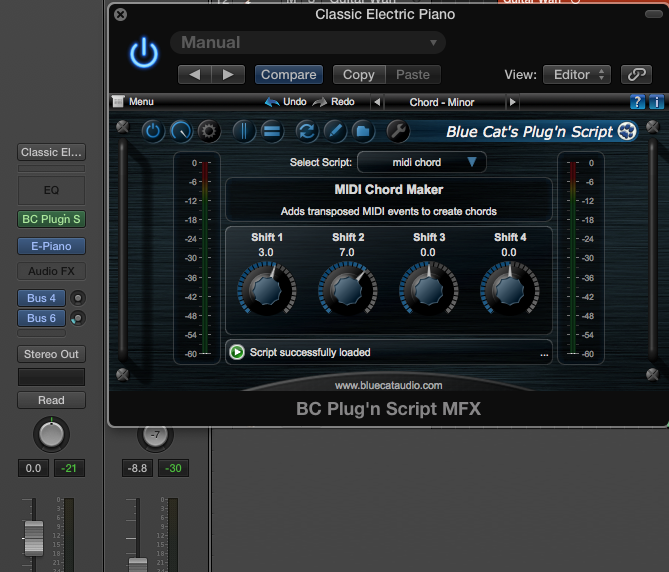Click the Shift 2 value 7.0
The image size is (669, 572).
347,253
